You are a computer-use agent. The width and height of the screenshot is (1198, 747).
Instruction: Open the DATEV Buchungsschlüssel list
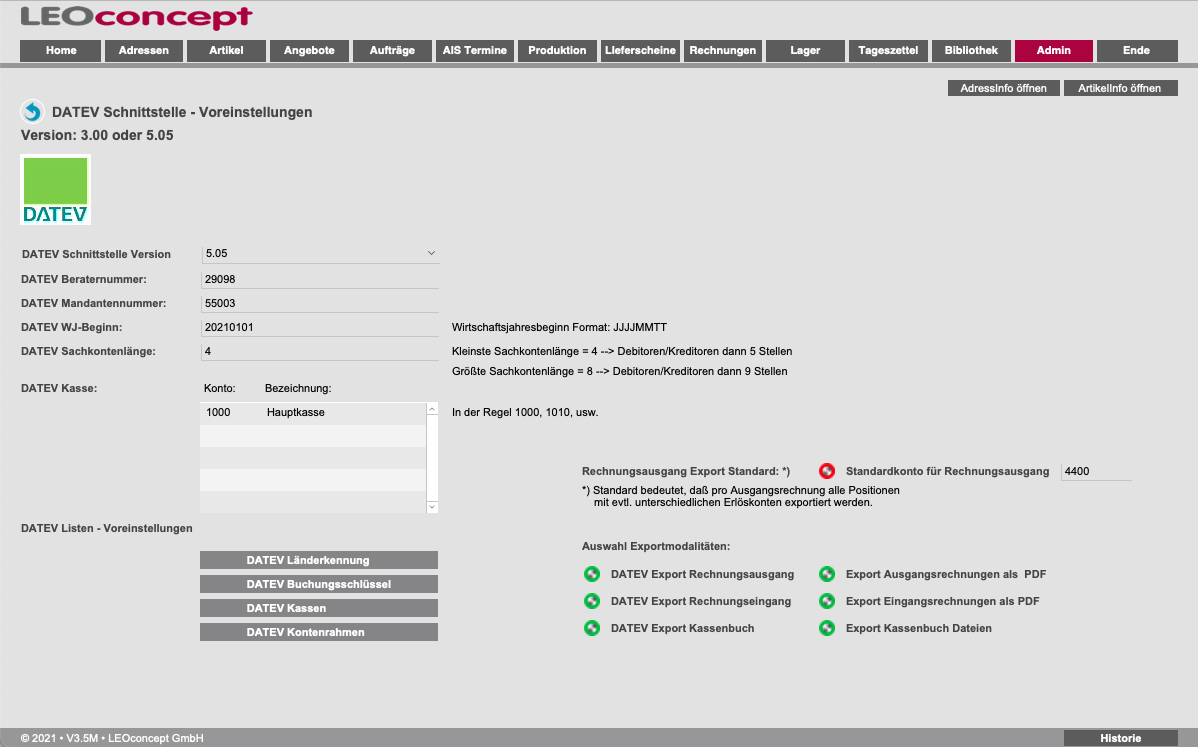(x=319, y=584)
